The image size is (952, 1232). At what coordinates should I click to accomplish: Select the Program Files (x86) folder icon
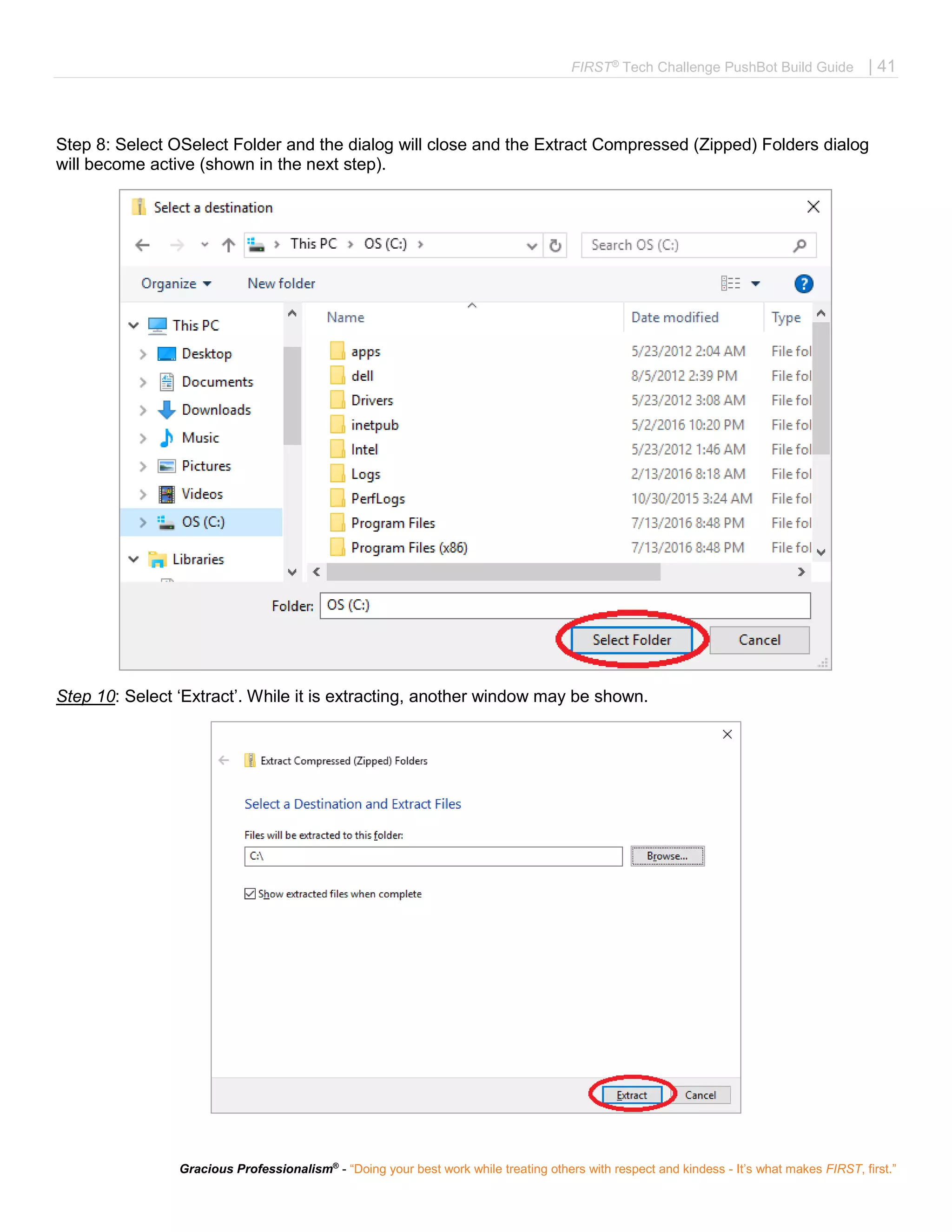point(337,547)
